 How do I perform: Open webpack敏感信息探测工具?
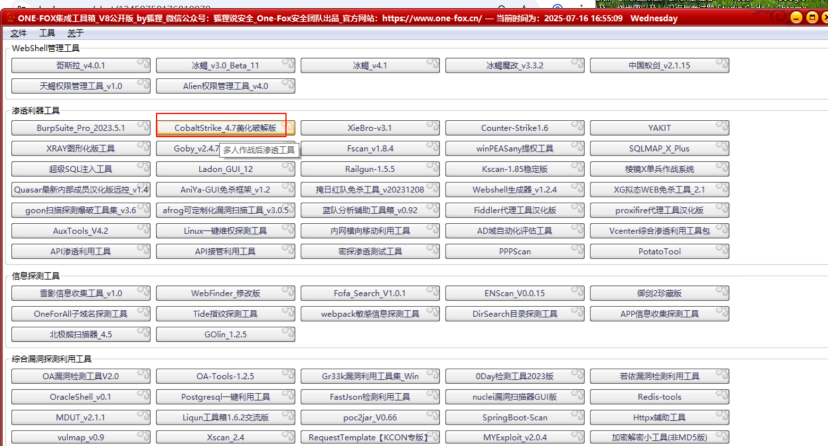pyautogui.click(x=370, y=314)
